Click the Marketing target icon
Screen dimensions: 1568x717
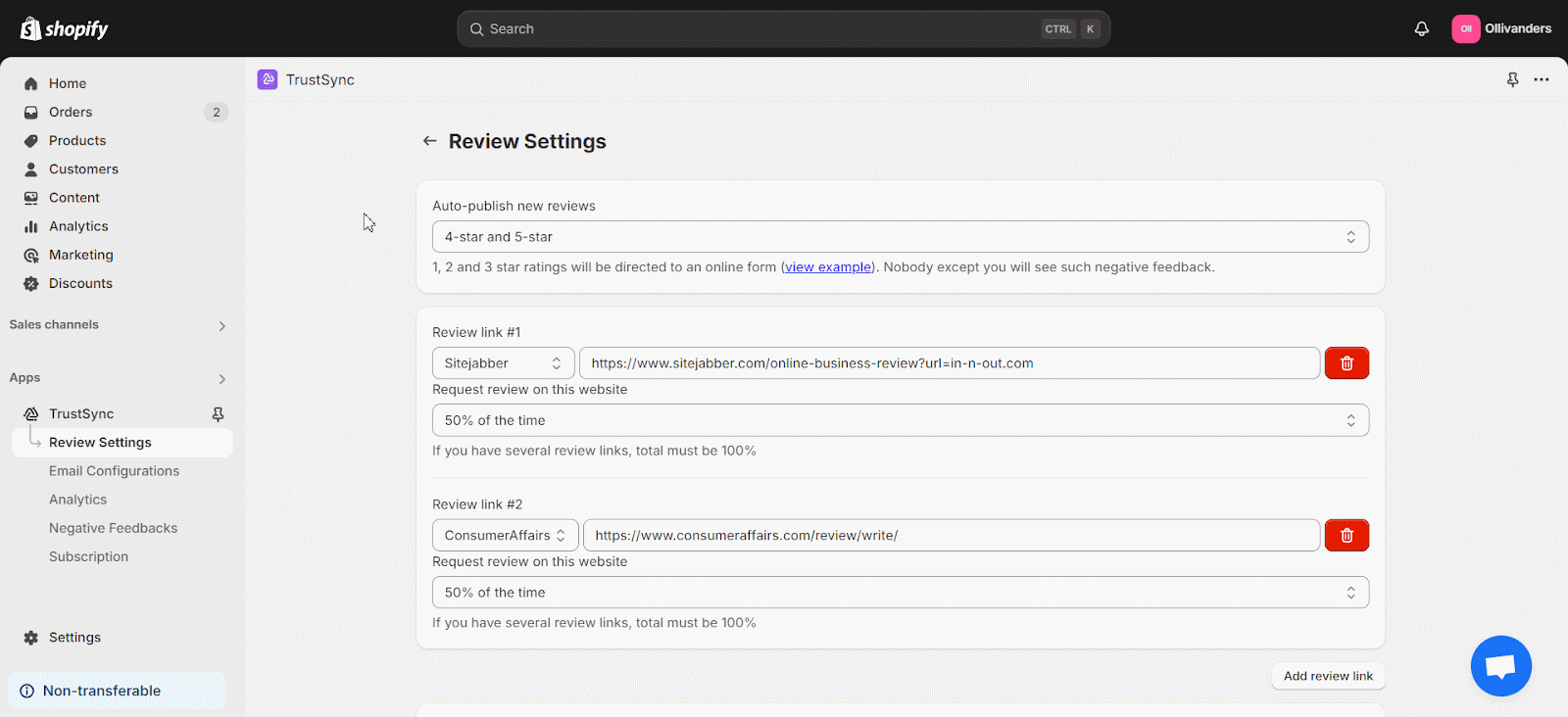tap(31, 255)
